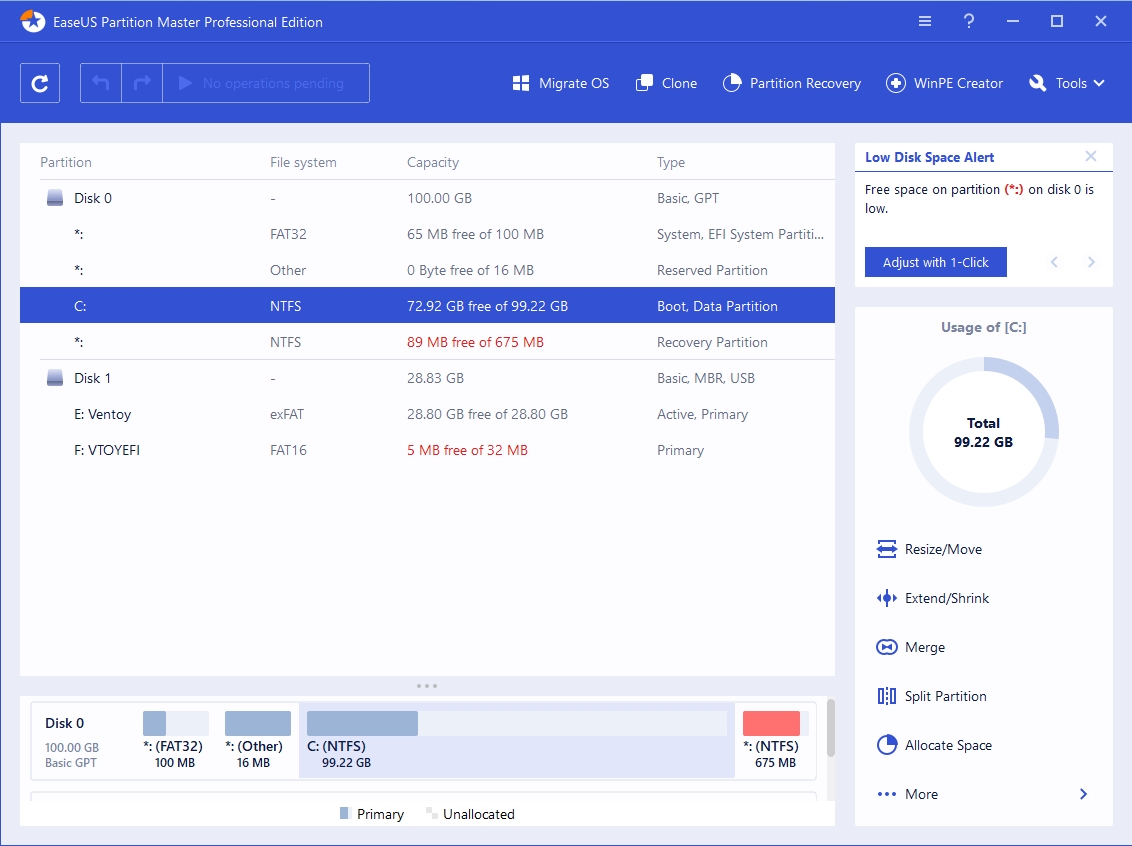Open the help question mark icon

[969, 21]
